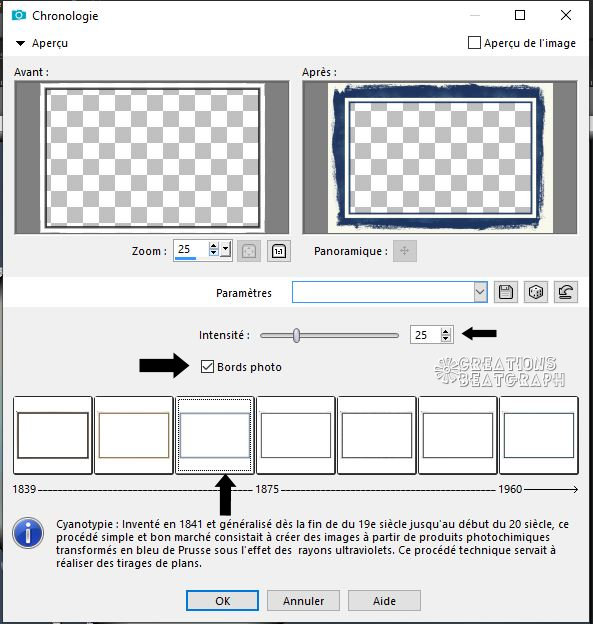
Task: Increase Intensité with the up spinner
Action: tap(446, 331)
